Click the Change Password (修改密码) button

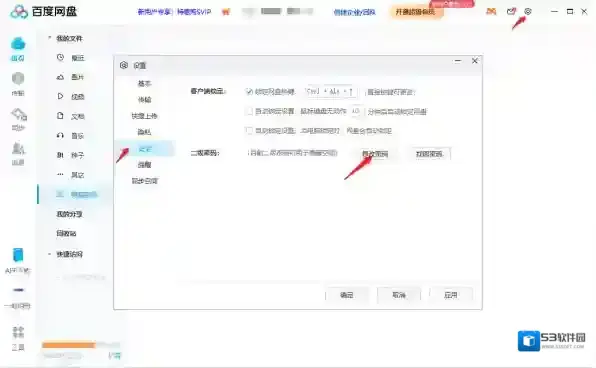click(375, 154)
